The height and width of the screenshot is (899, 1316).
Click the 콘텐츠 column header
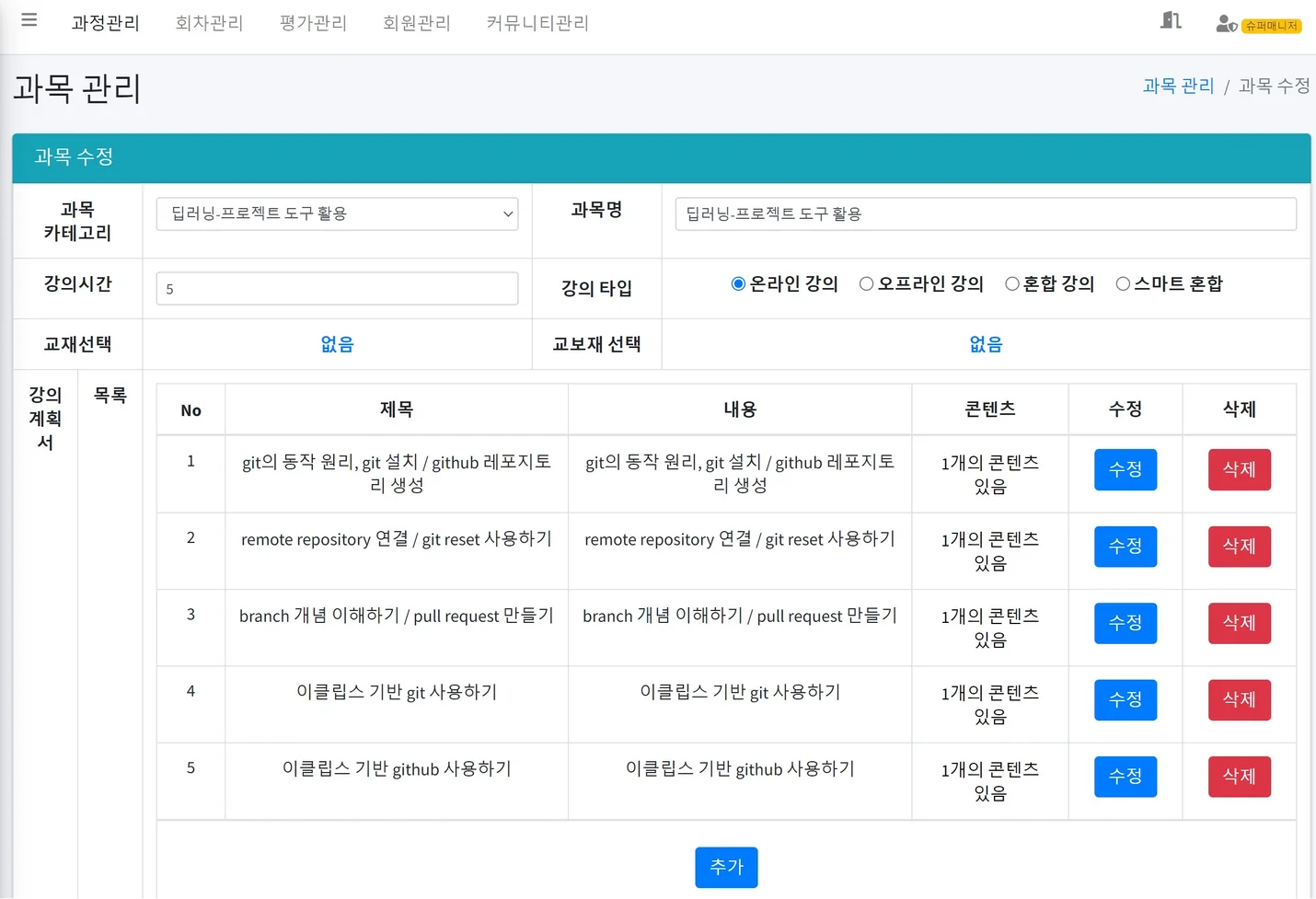[x=990, y=409]
